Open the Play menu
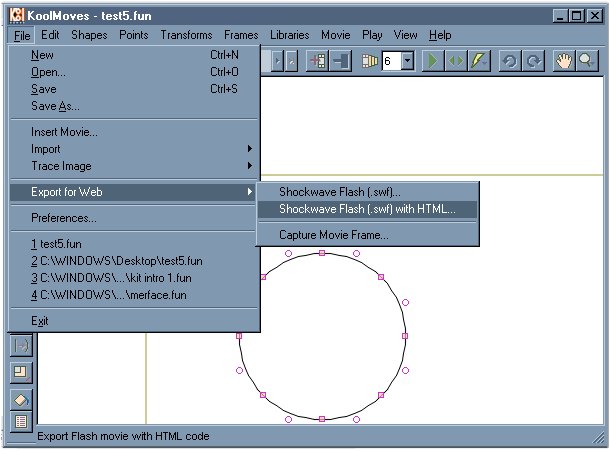This screenshot has width=610, height=450. pyautogui.click(x=372, y=35)
